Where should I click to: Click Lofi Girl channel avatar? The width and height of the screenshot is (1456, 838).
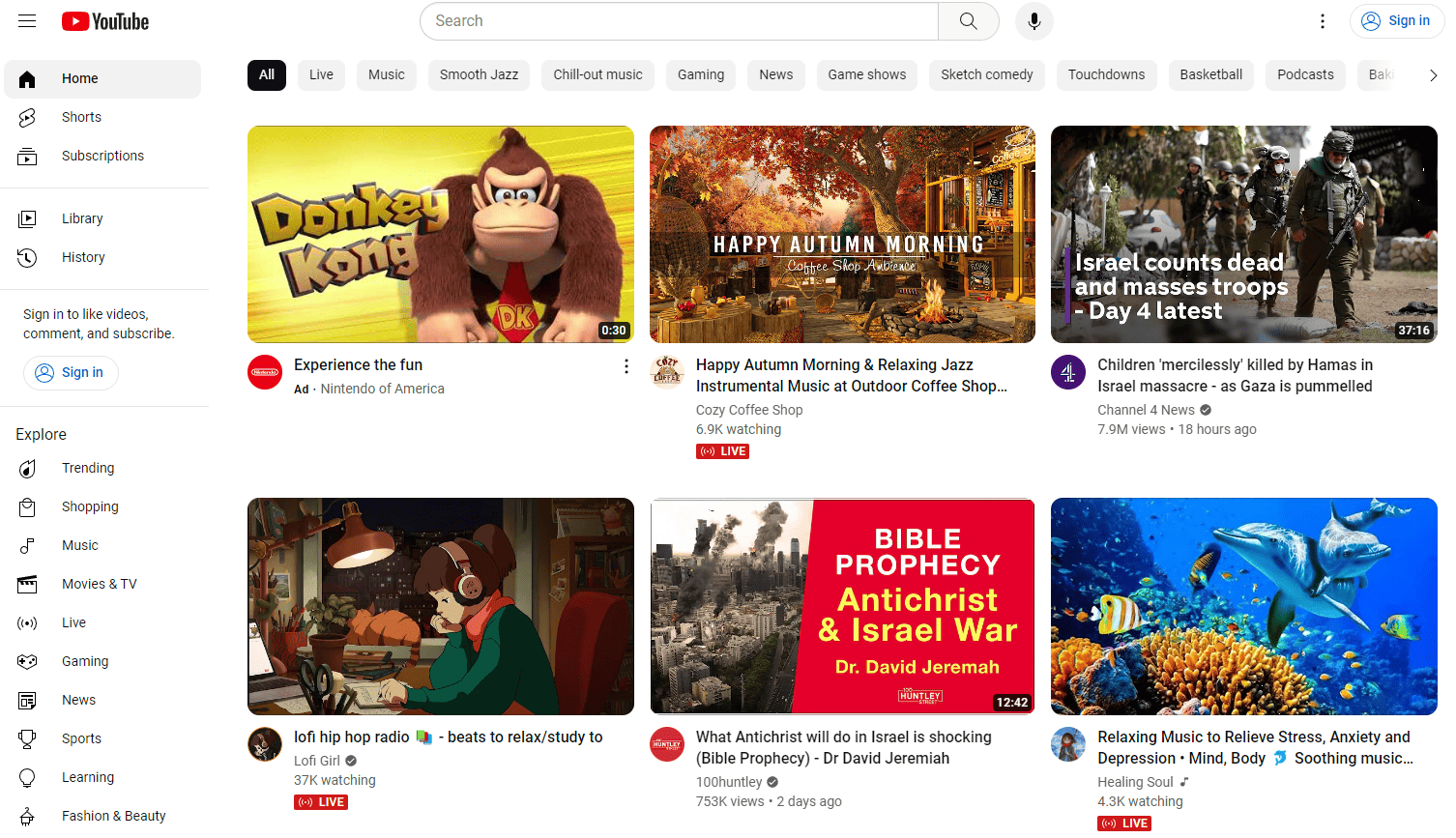(265, 744)
